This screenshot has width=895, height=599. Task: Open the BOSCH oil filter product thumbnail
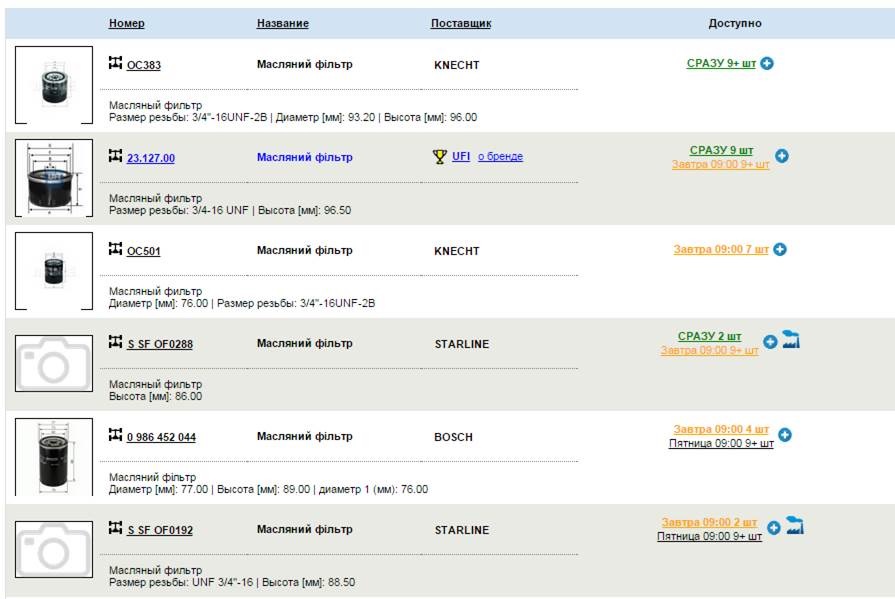click(x=54, y=456)
